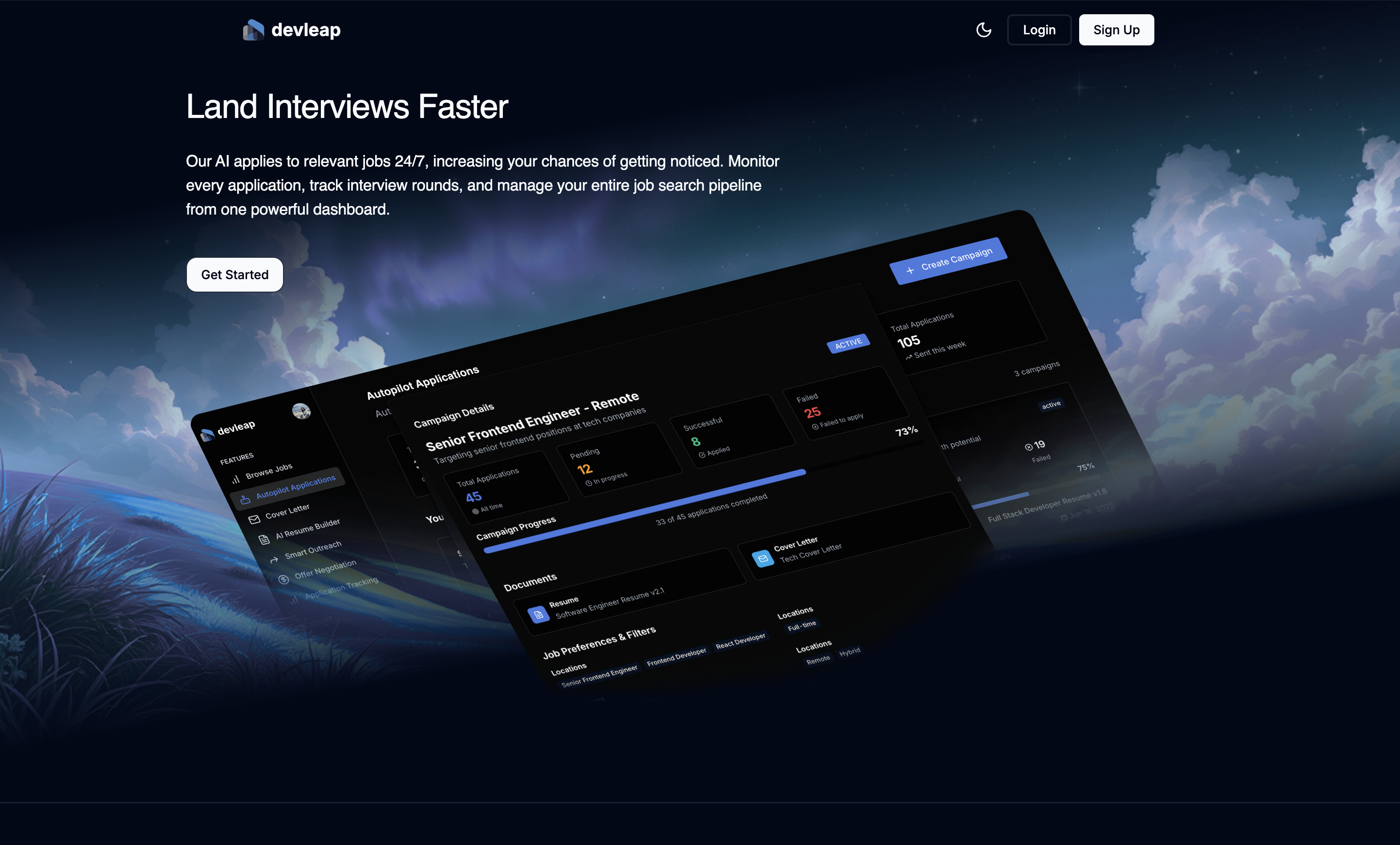This screenshot has width=1400, height=845.
Task: Click the blue Cover Letter mail icon
Action: click(x=762, y=559)
